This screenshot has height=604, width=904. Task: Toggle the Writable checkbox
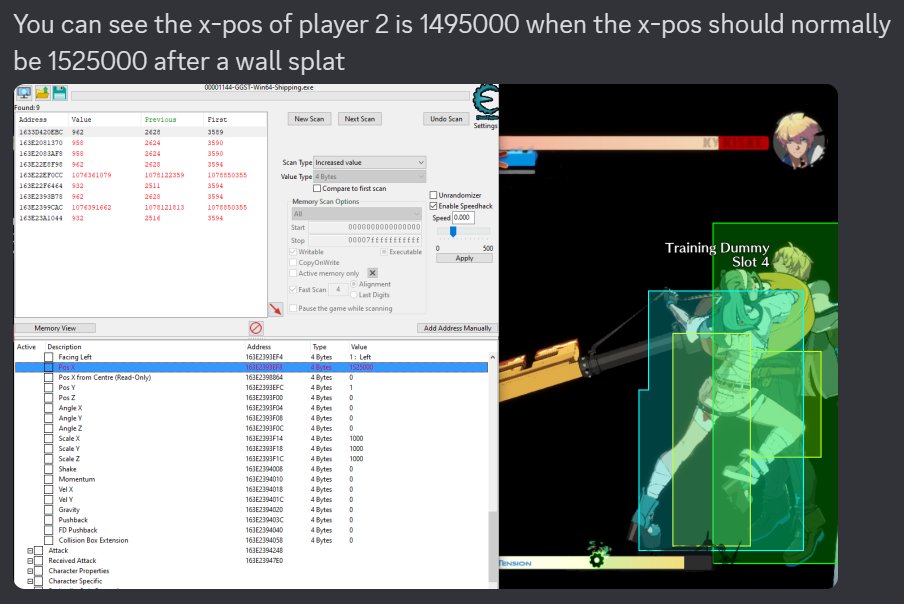[293, 252]
